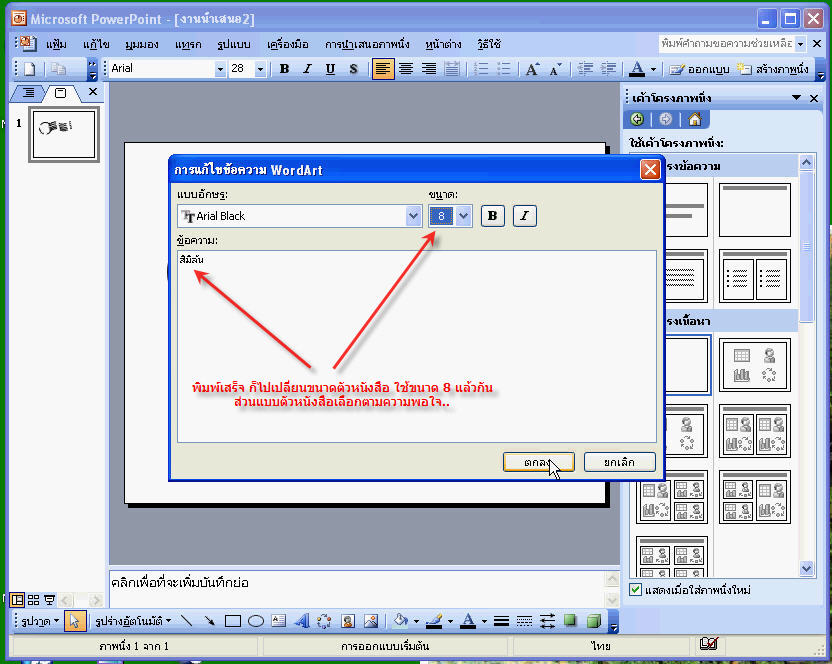Open the WordArt size dropdown arrow
832x664 pixels.
[x=463, y=216]
